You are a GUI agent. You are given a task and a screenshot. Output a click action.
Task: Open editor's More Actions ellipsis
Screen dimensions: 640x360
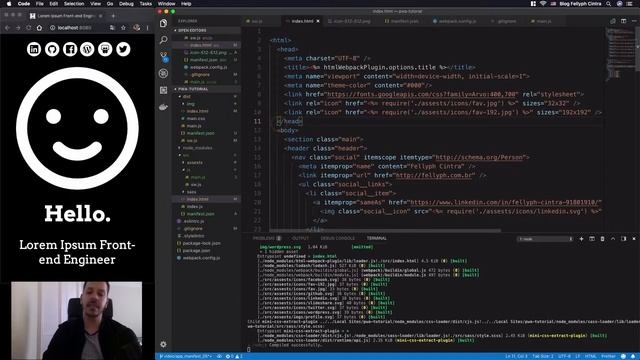634,21
